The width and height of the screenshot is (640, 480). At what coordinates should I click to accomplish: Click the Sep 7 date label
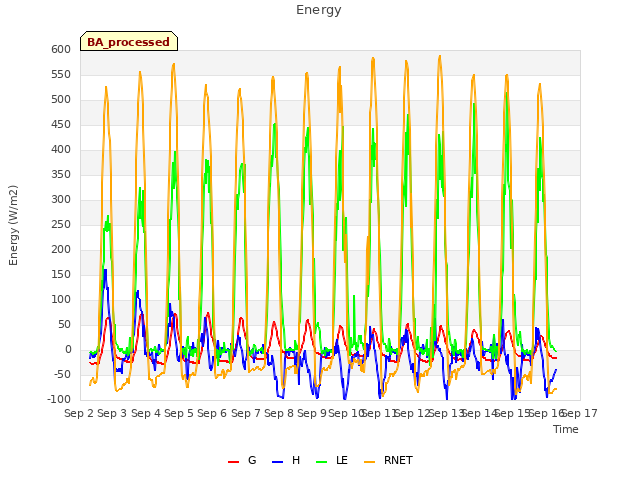[246, 413]
